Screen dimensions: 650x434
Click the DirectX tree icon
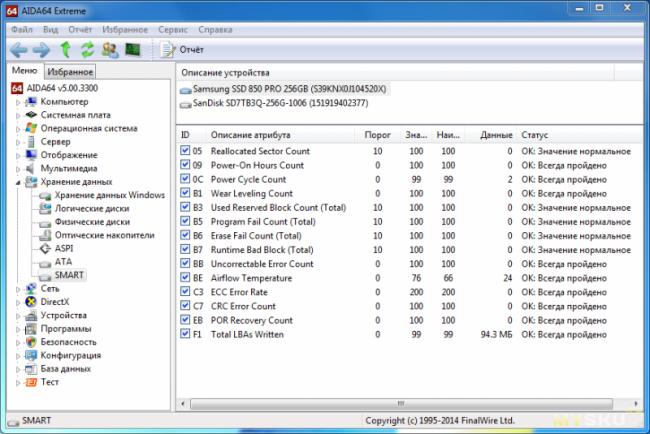pyautogui.click(x=31, y=302)
